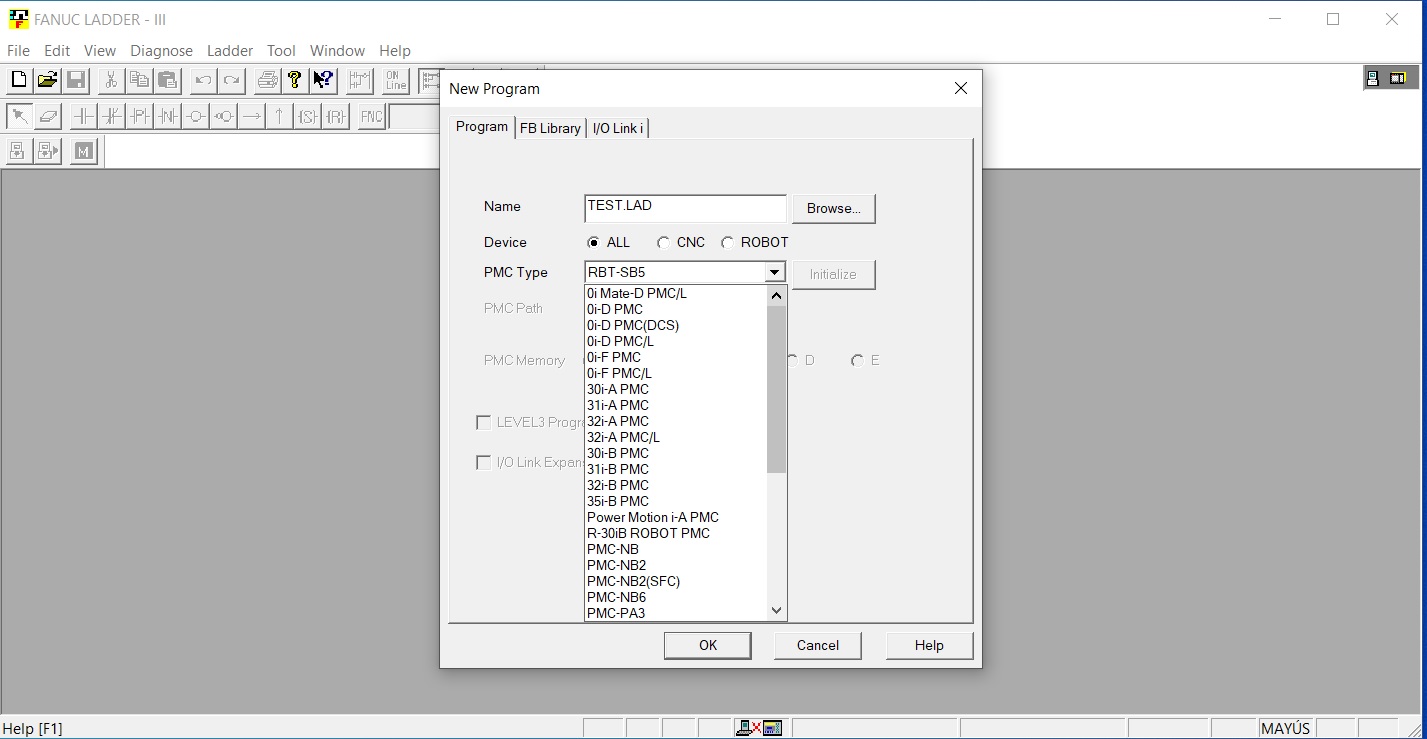The image size is (1427, 739).
Task: Select the normally closed contact tool
Action: pos(112,116)
